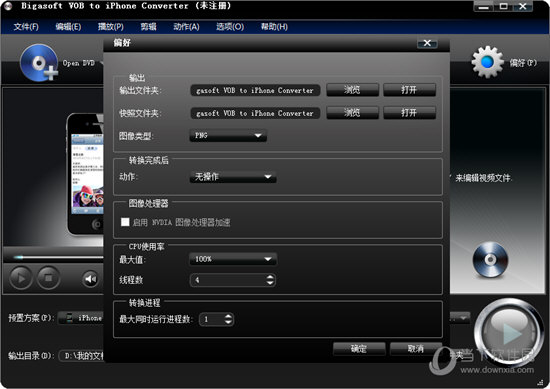Click 浏览 for 输出文件夹

352,90
